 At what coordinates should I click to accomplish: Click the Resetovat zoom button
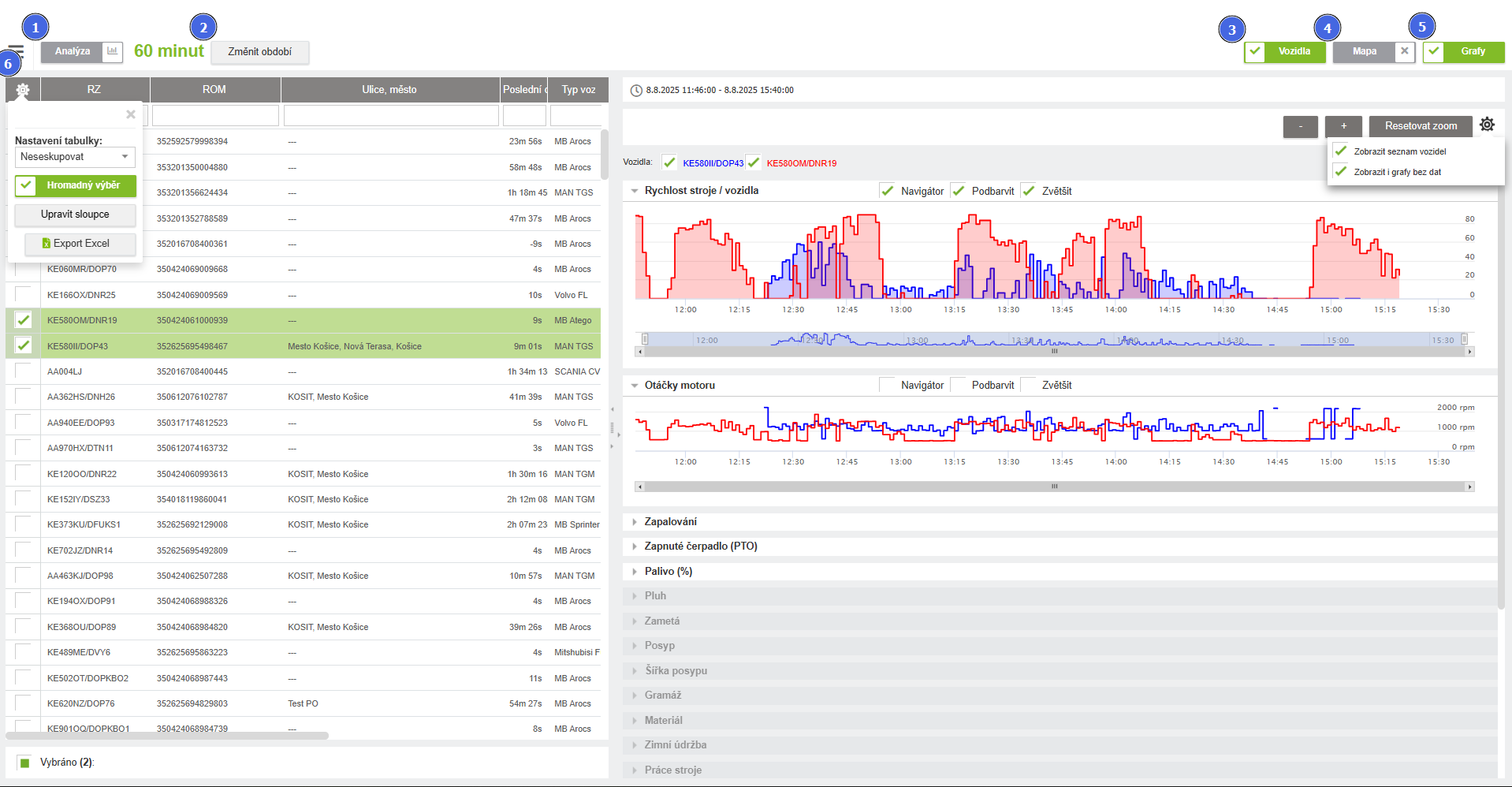[1421, 126]
